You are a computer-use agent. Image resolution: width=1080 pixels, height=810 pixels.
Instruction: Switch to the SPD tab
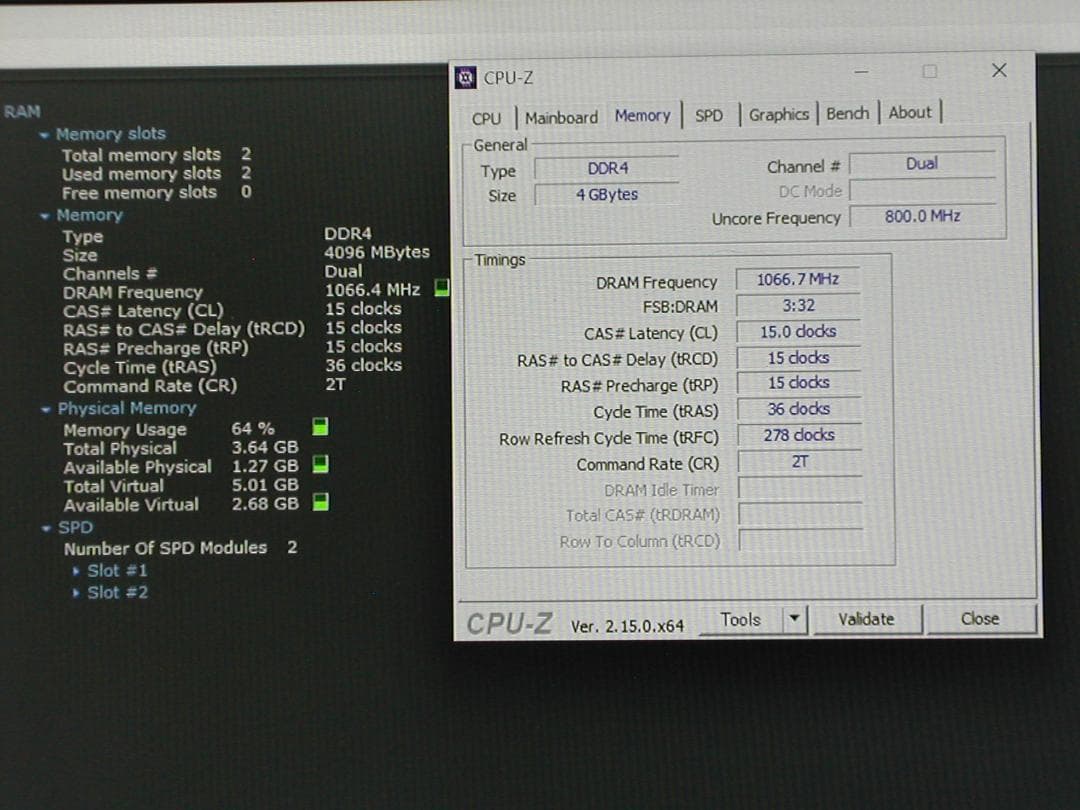(x=710, y=116)
